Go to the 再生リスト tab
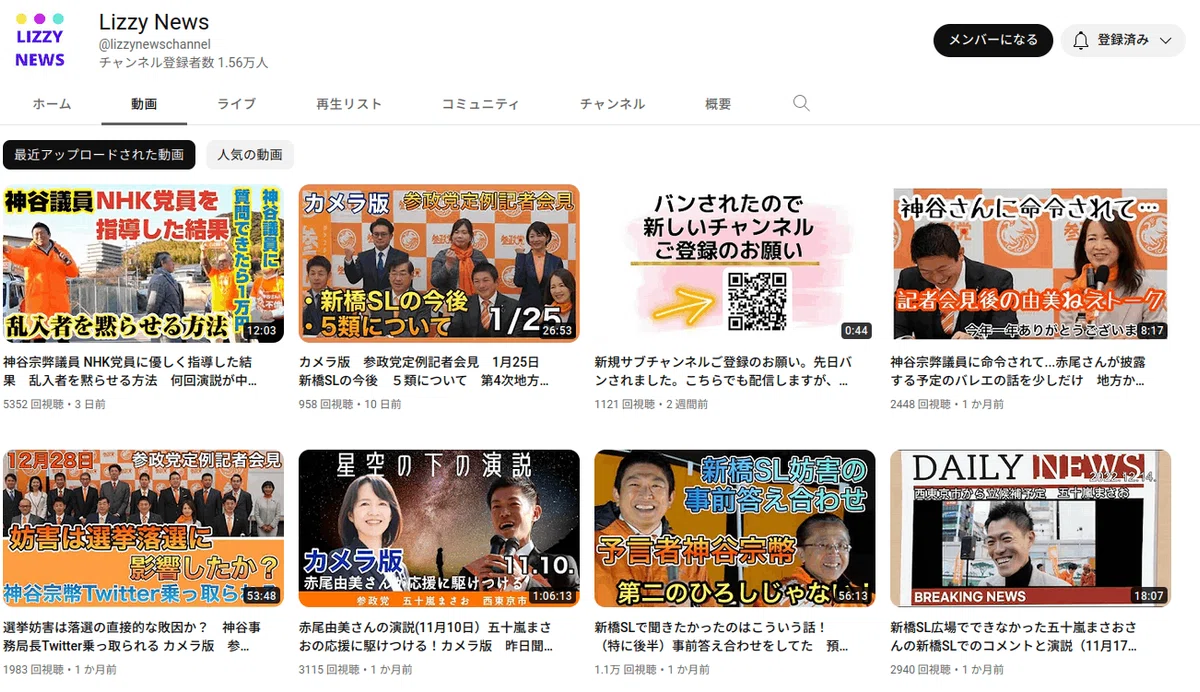Viewport: 1200px width, 692px height. coord(349,104)
